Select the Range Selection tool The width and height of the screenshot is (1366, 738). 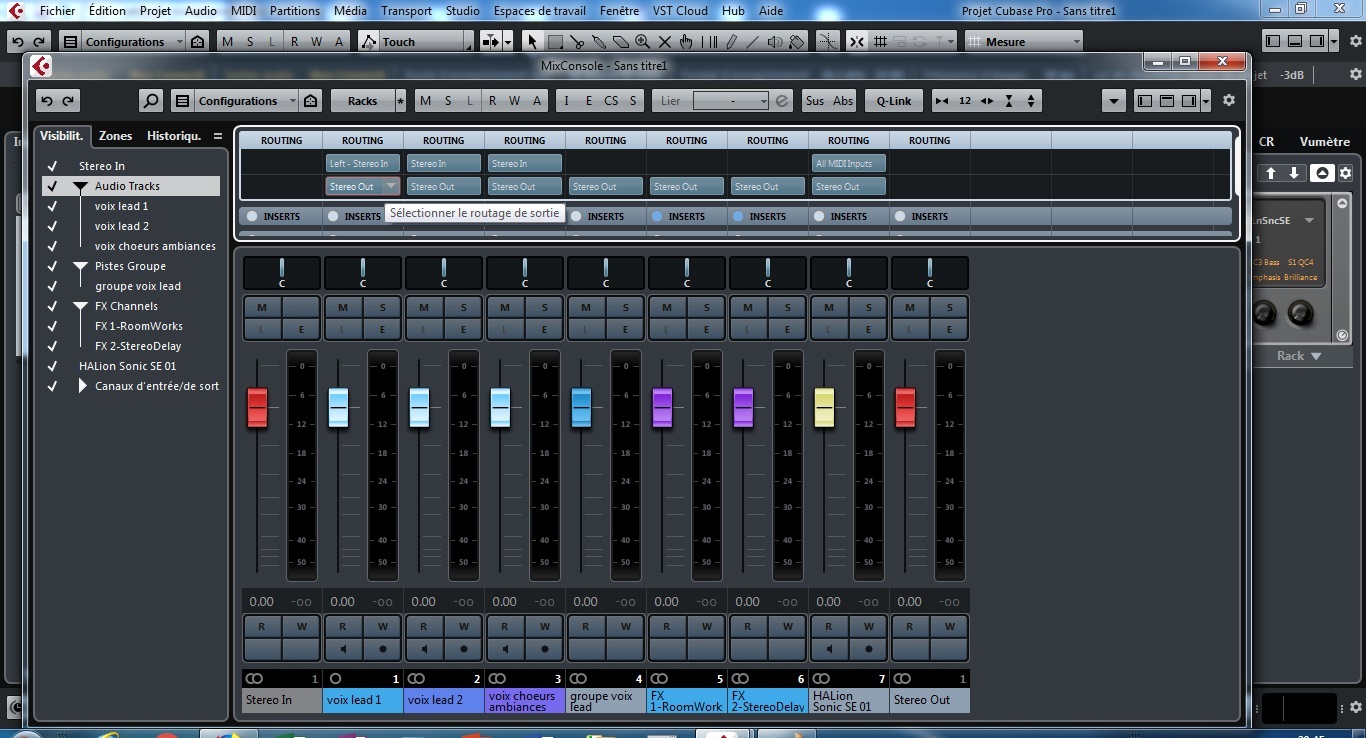[x=555, y=42]
